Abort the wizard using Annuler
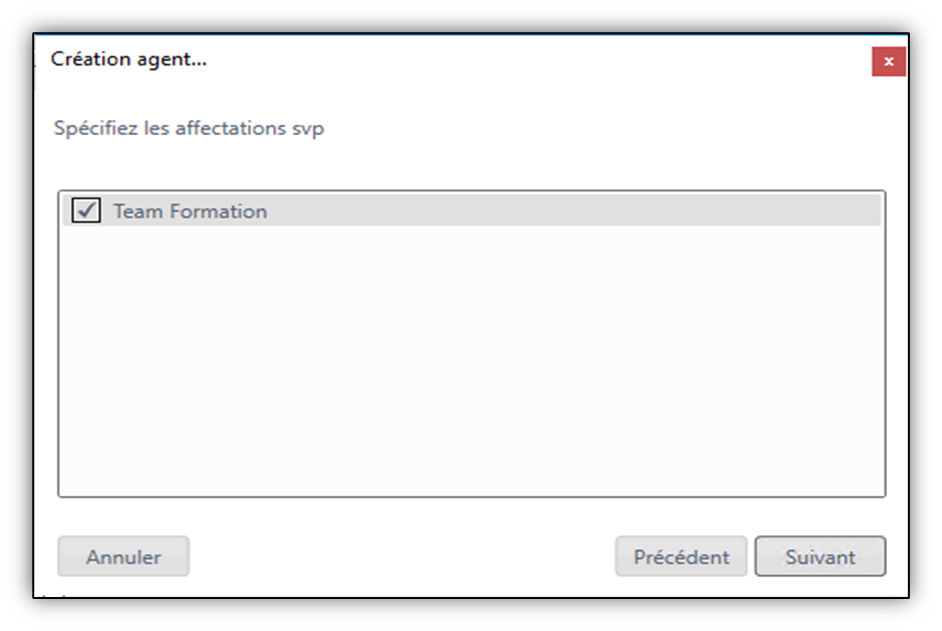Image resolution: width=942 pixels, height=631 pixels. (123, 556)
